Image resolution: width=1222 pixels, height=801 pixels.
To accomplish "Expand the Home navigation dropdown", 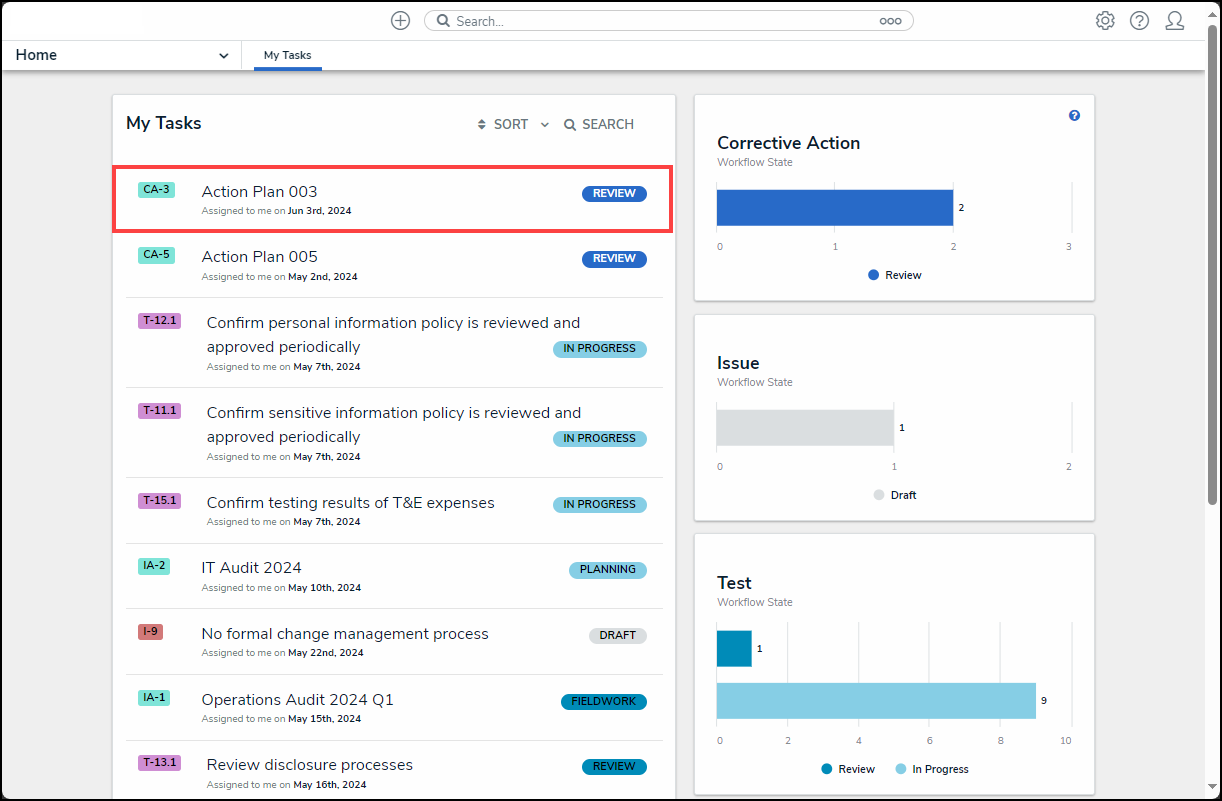I will 223,56.
